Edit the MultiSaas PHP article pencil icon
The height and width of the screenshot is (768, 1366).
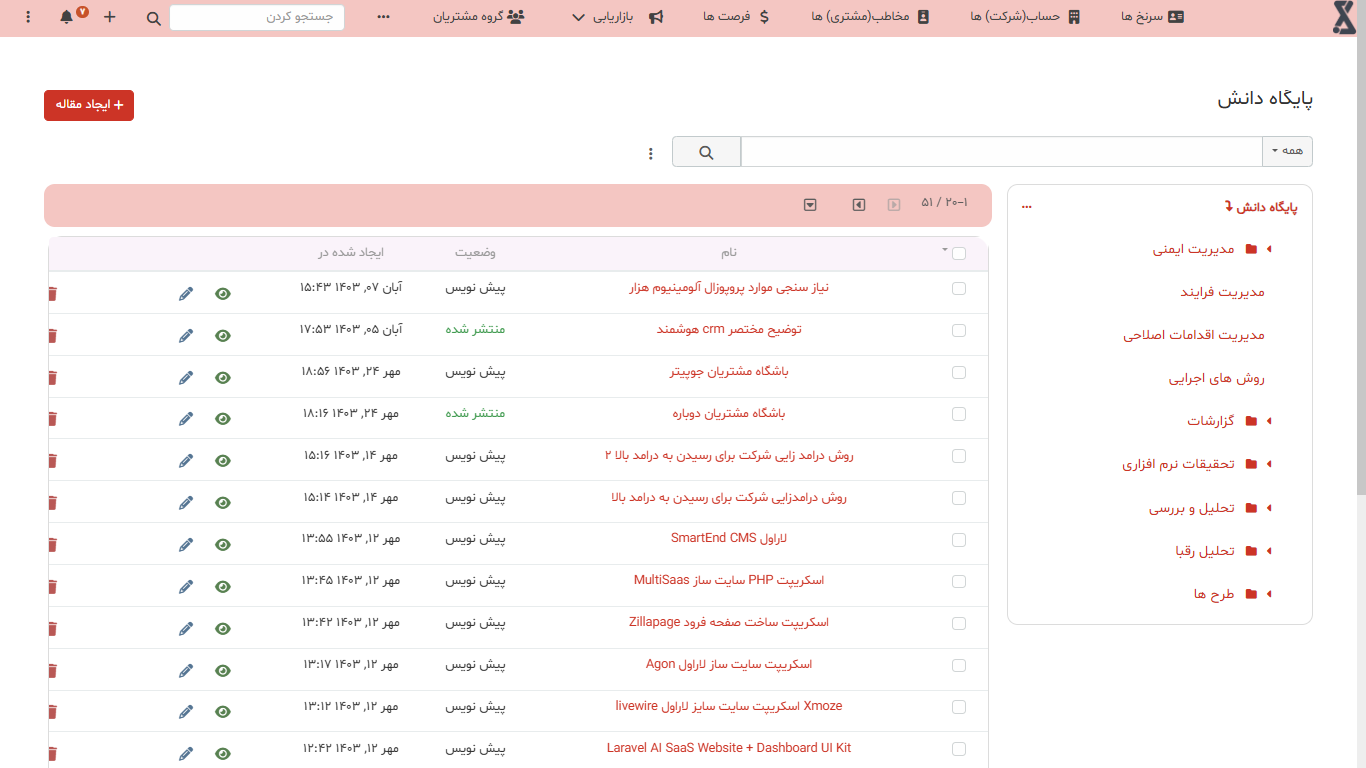point(186,586)
